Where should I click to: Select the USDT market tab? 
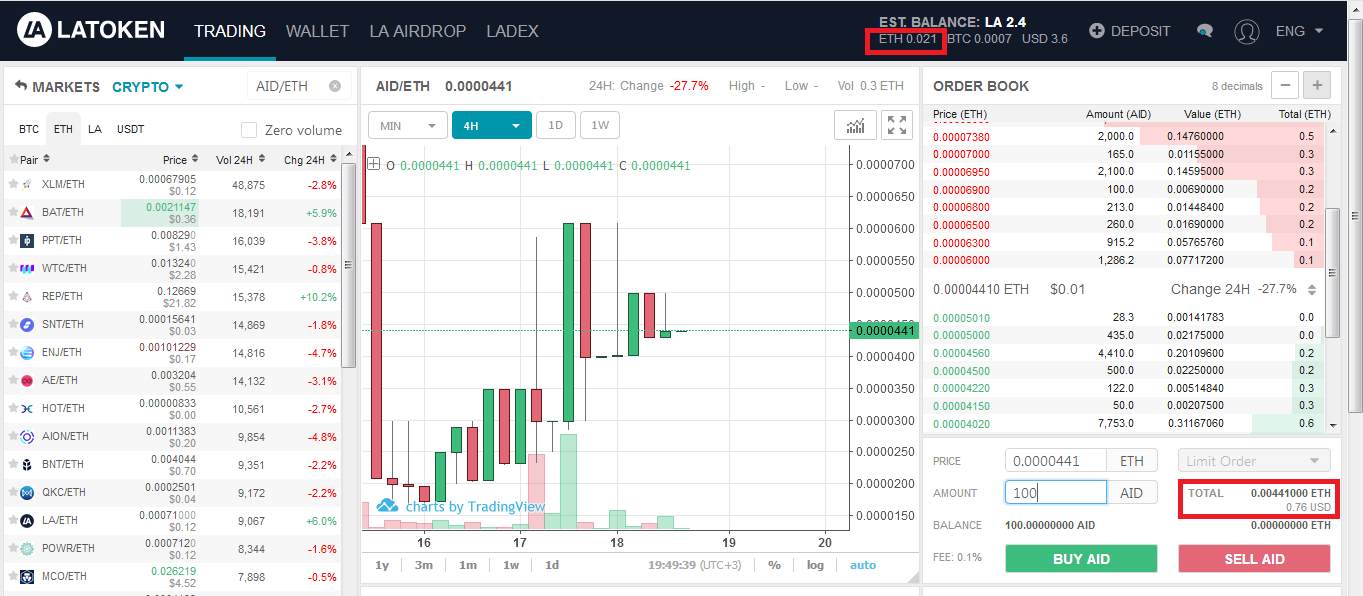[130, 130]
